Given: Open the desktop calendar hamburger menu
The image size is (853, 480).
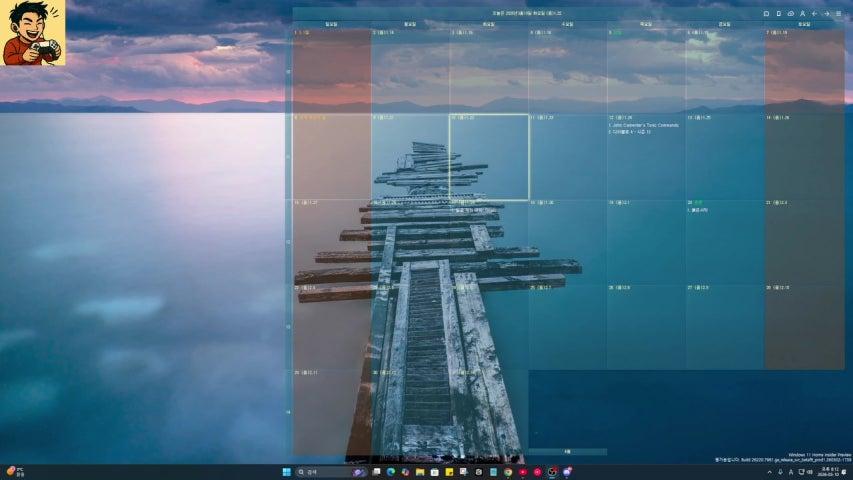Looking at the screenshot, I should 838,14.
